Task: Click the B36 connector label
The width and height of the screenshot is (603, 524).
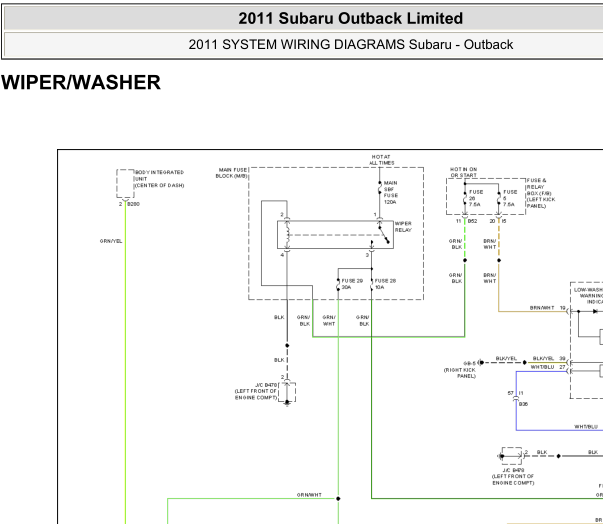Action: pos(523,404)
